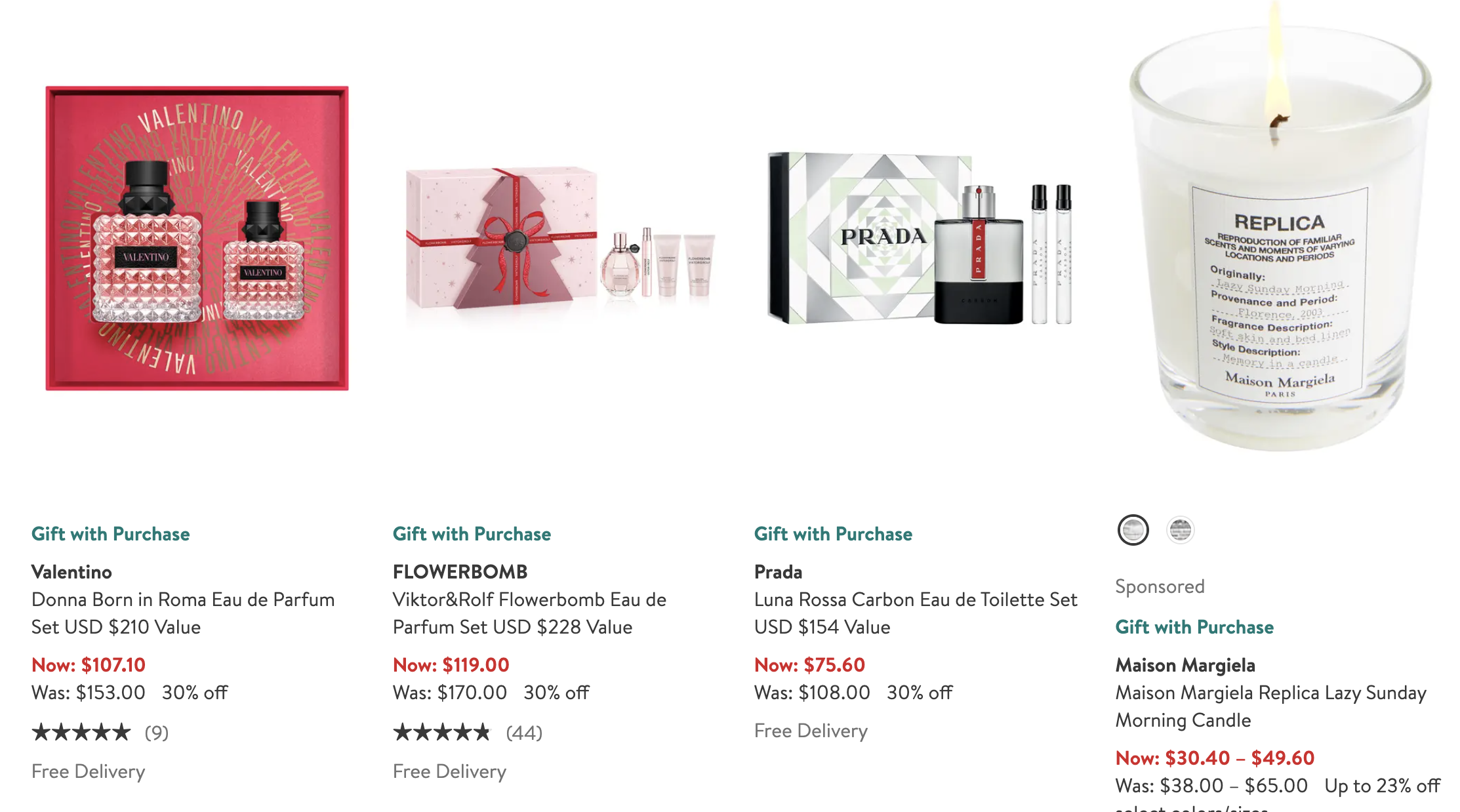Open the 9 reviews count for Valentino
The height and width of the screenshot is (812, 1460).
157,733
